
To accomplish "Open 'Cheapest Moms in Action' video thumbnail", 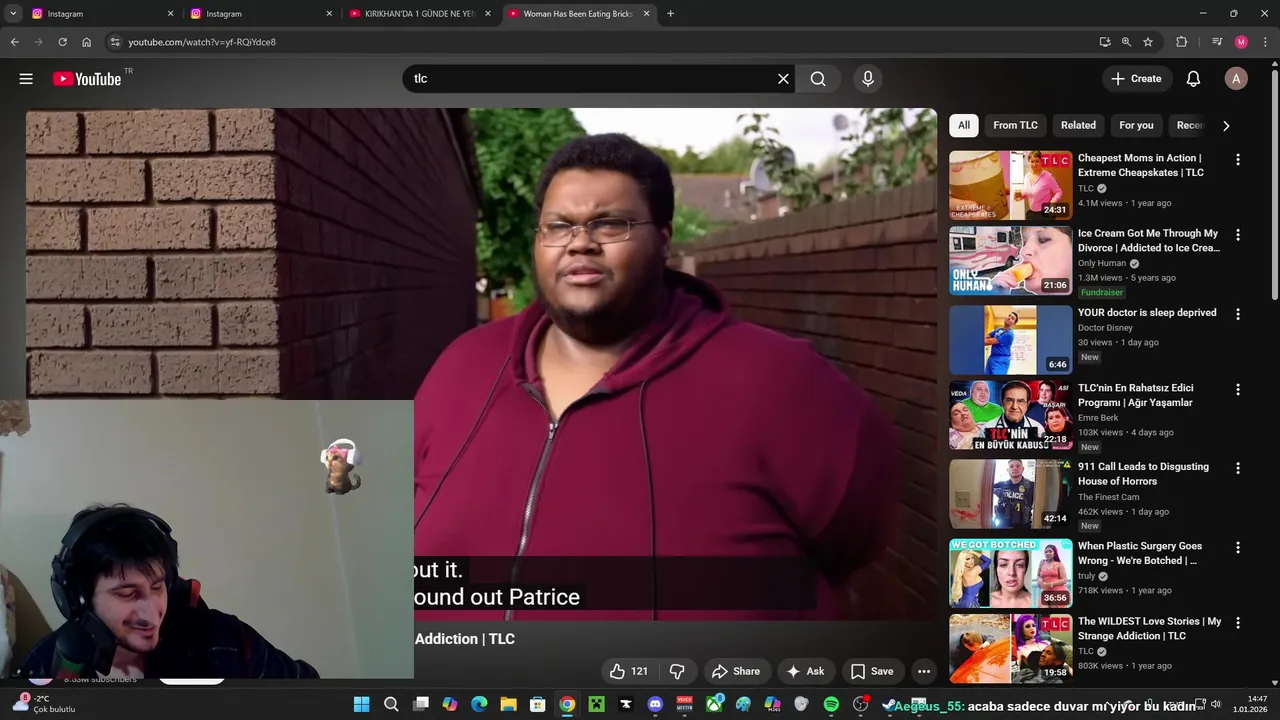I will 1010,185.
